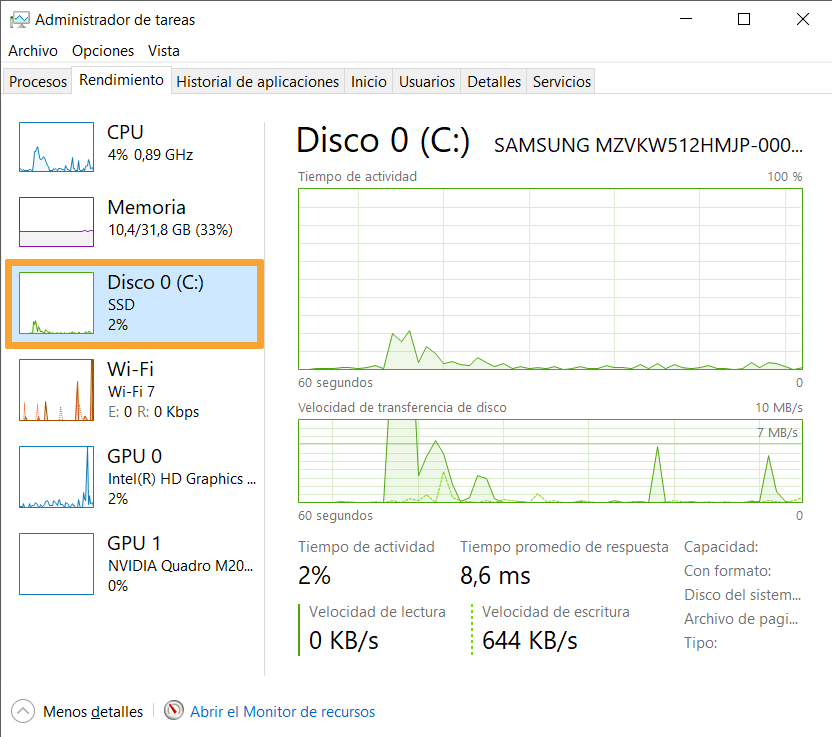The image size is (832, 737).
Task: Click the 7 MB/s graph scale label
Action: (777, 433)
